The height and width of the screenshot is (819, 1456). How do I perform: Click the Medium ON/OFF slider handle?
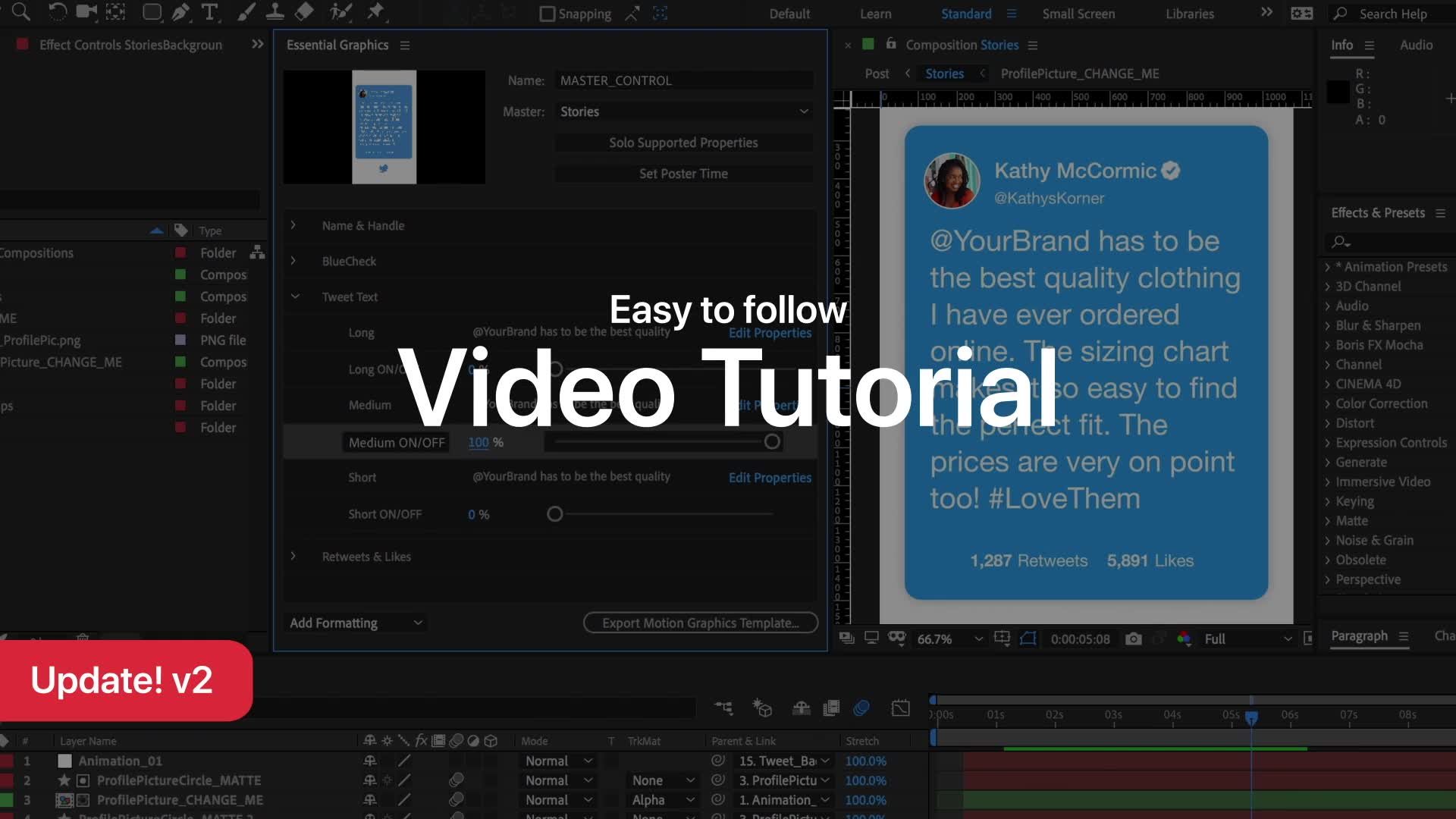tap(772, 442)
